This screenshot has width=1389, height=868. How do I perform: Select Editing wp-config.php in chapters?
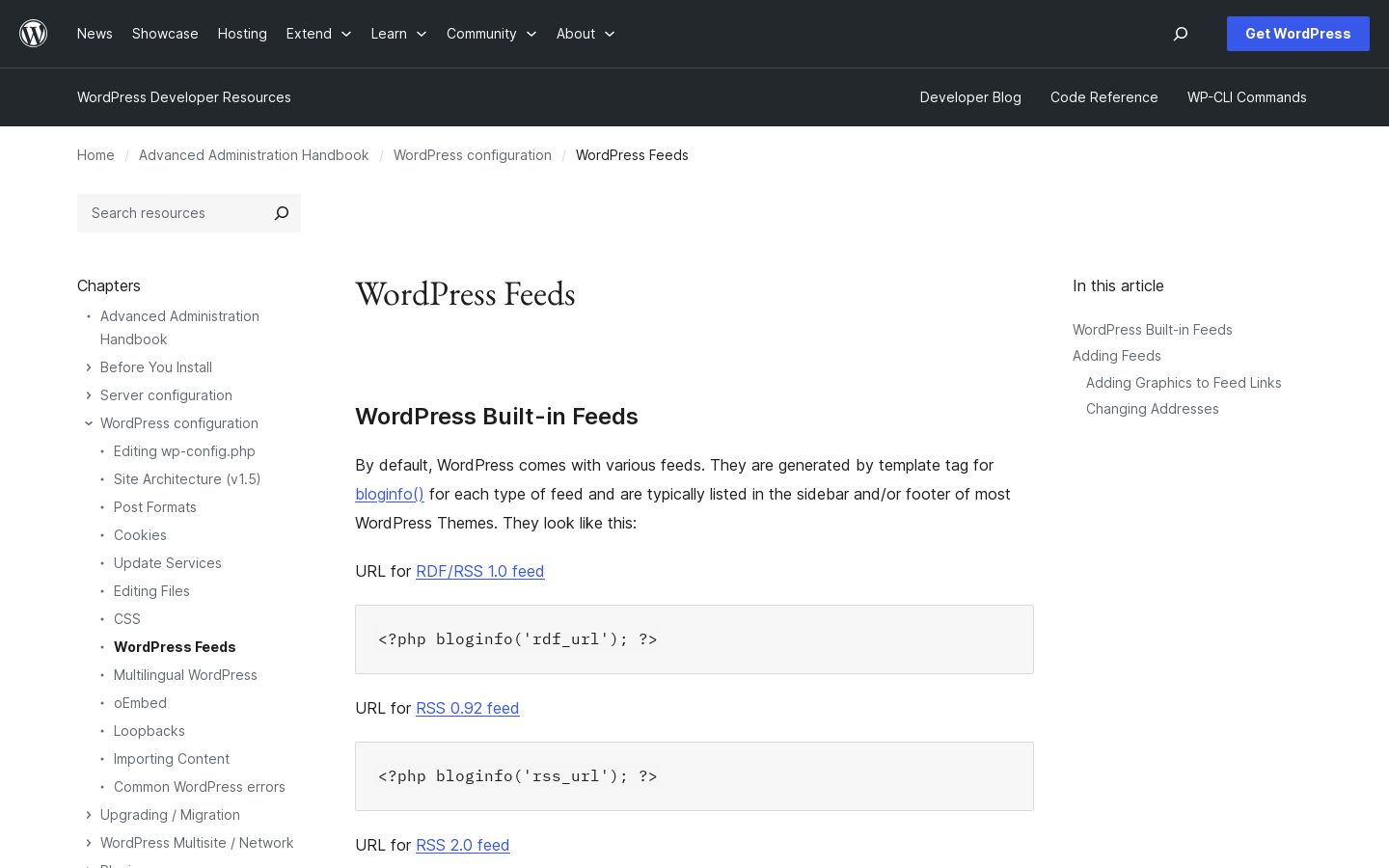[184, 451]
